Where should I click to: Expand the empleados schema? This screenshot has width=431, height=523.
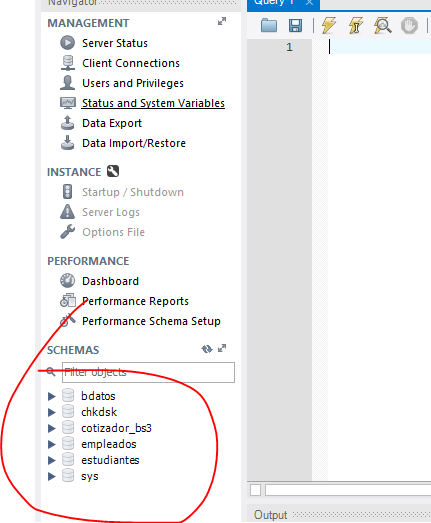coord(52,444)
